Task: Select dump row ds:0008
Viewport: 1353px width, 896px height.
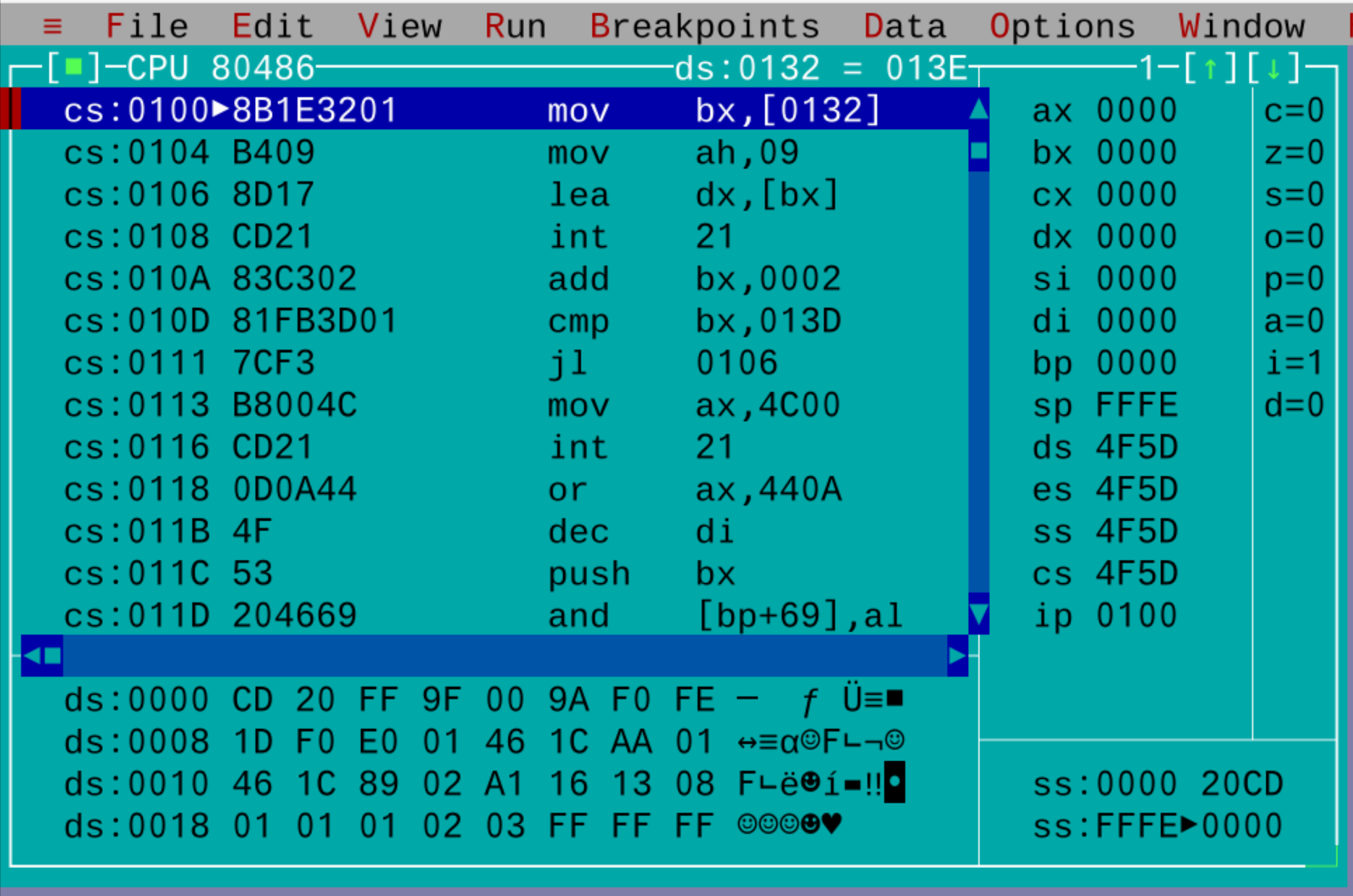Action: pos(484,741)
